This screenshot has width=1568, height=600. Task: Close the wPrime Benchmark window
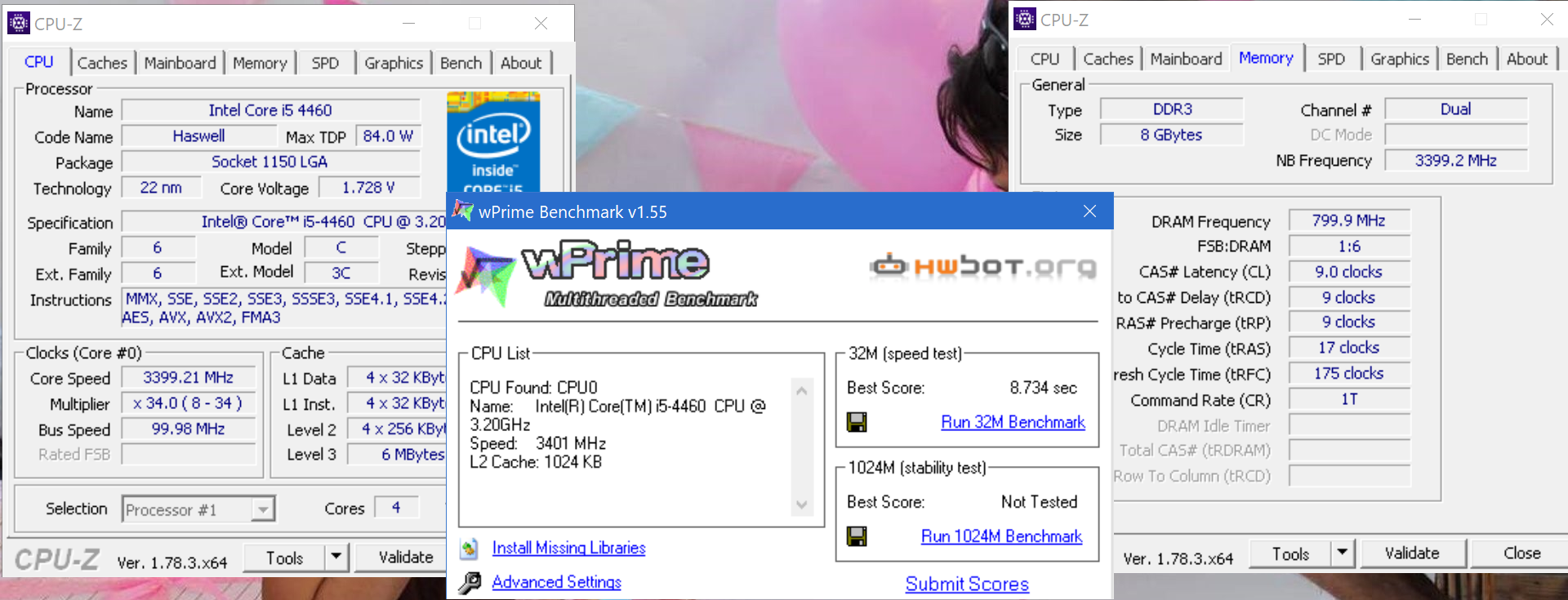[x=1089, y=211]
